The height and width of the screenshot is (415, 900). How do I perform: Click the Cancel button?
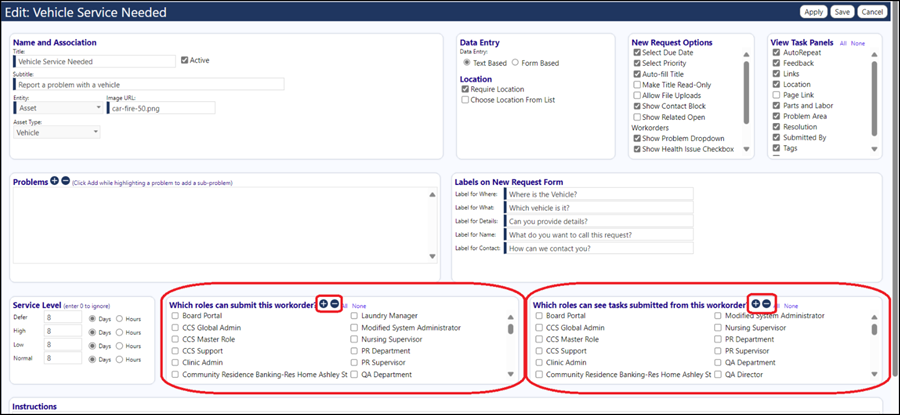872,12
